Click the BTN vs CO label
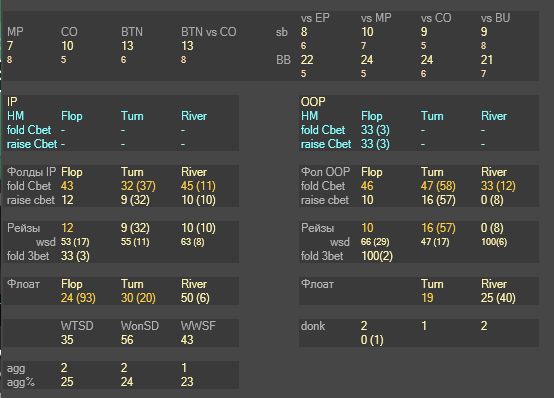The image size is (554, 398). (x=208, y=32)
